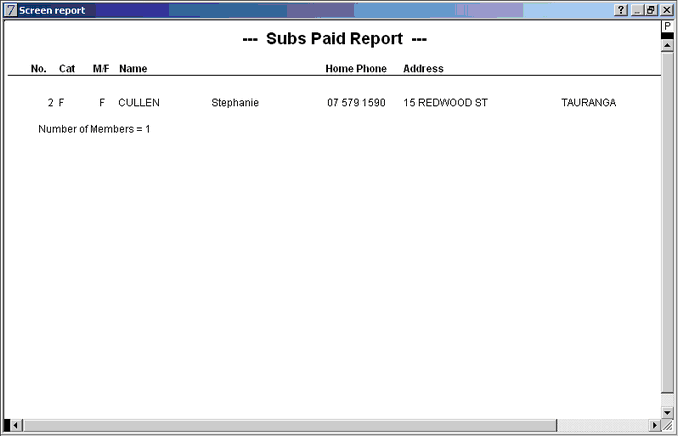Viewport: 678px width, 436px height.
Task: Click the Subs Paid Report heading
Action: coord(334,38)
